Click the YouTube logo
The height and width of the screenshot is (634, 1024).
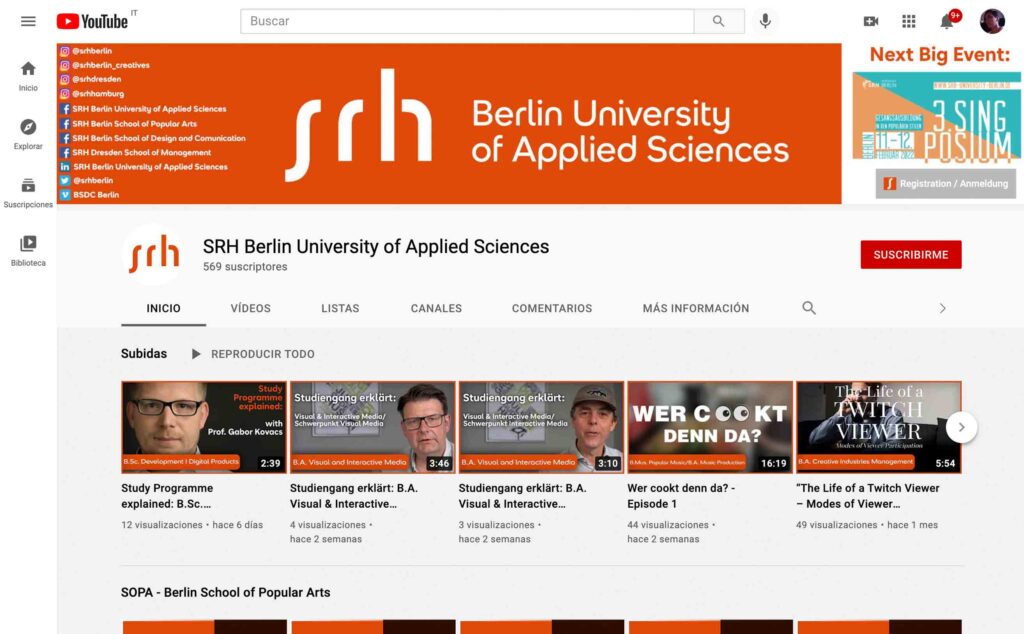(92, 22)
